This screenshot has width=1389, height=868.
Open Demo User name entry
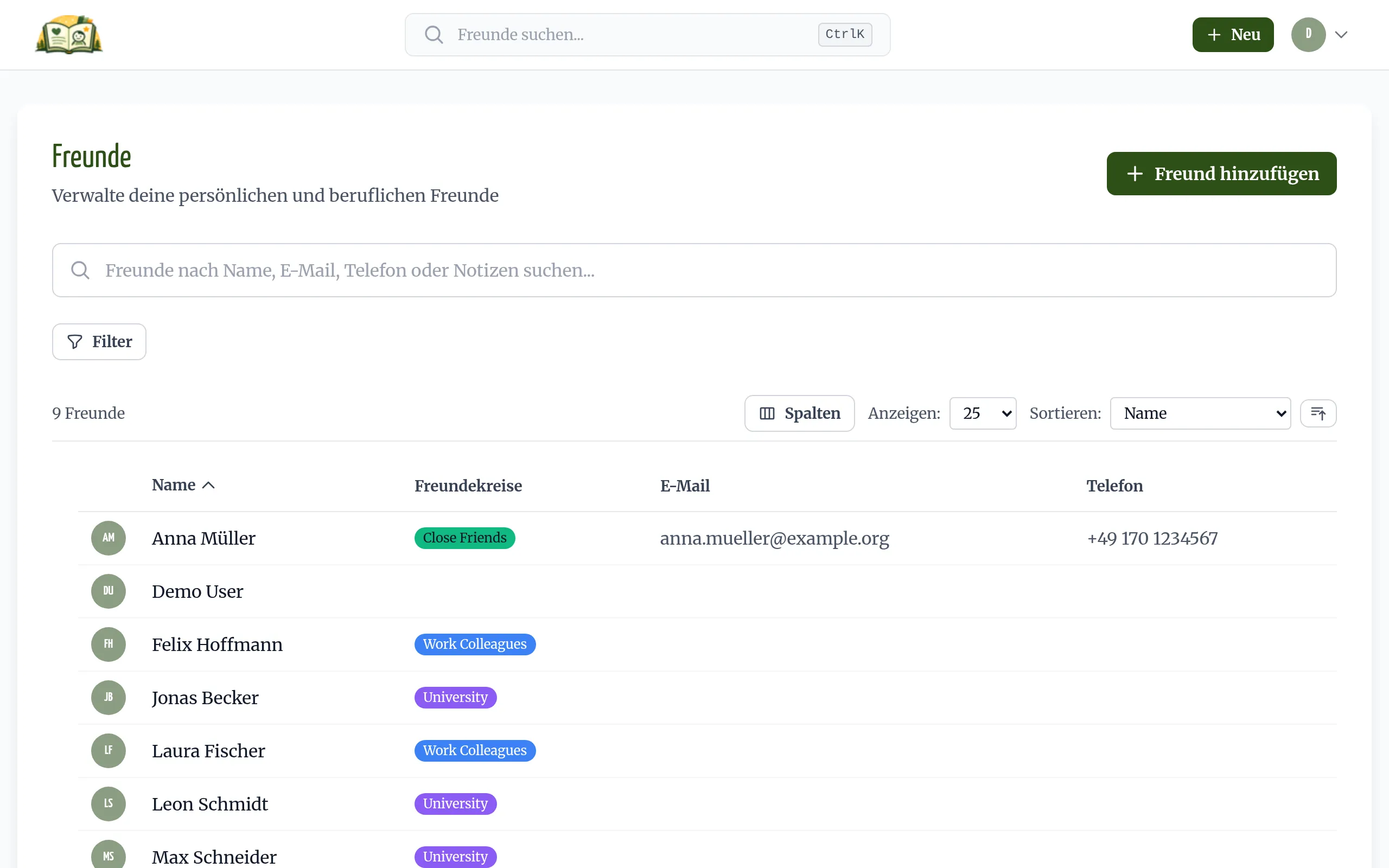[197, 591]
